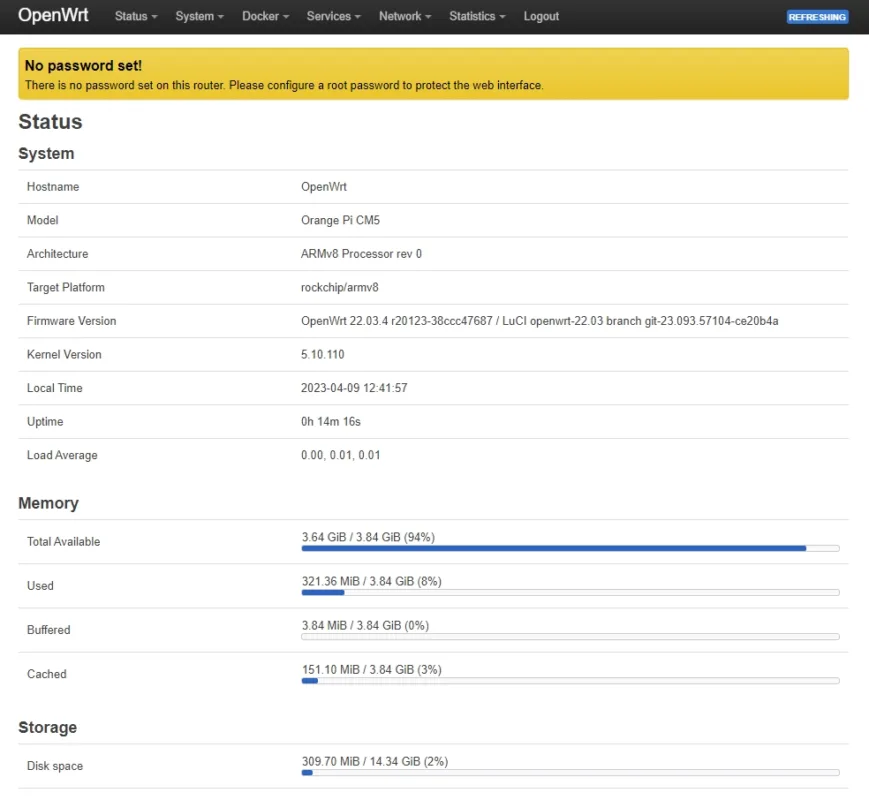
Task: Click the Used memory progress bar
Action: pos(570,593)
